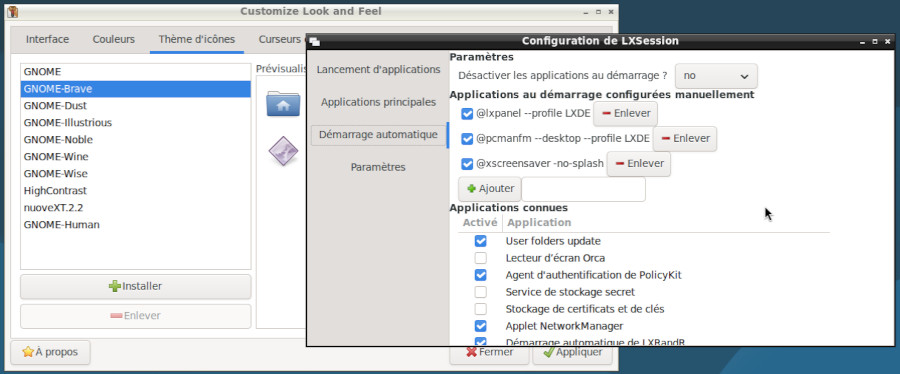
Task: Click the home folder preview icon
Action: coord(283,104)
